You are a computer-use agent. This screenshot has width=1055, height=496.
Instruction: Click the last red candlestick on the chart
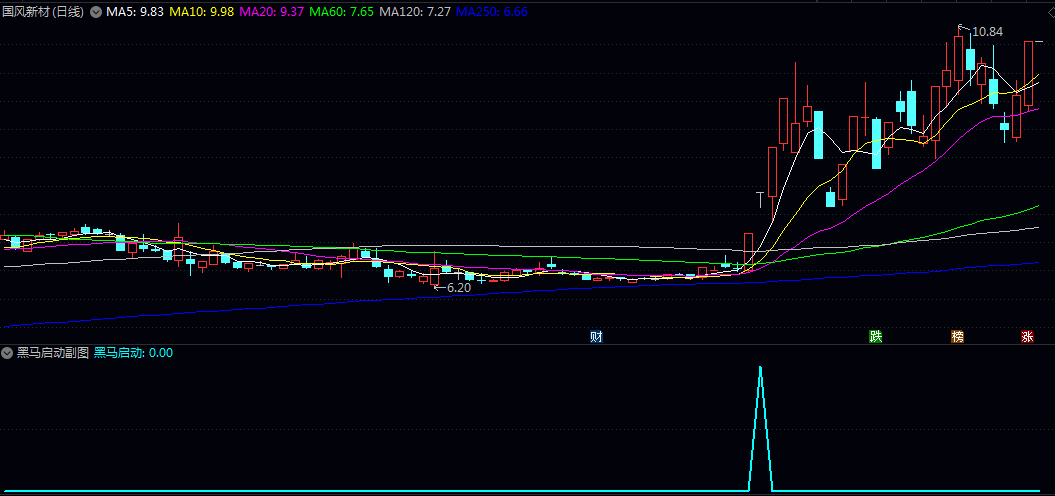[1028, 75]
